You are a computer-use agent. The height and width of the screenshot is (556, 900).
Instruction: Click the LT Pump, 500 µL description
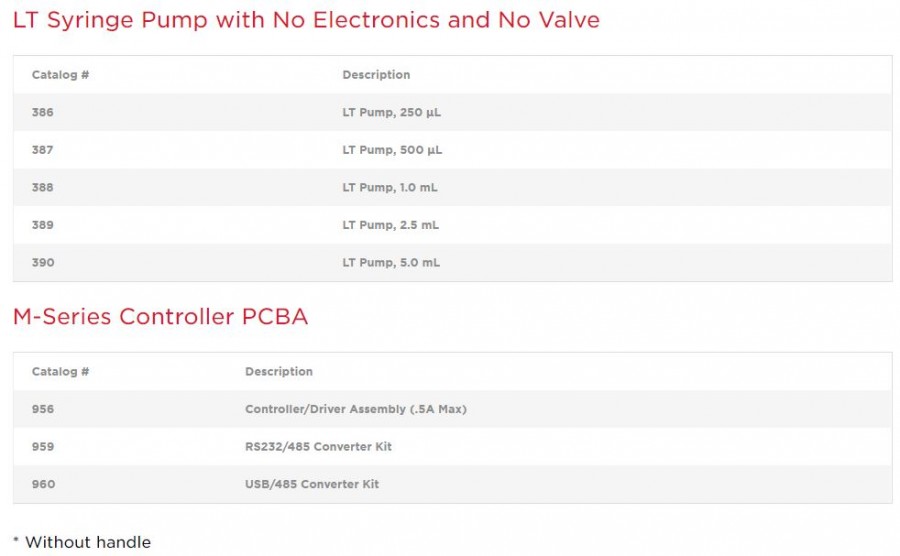tap(391, 150)
